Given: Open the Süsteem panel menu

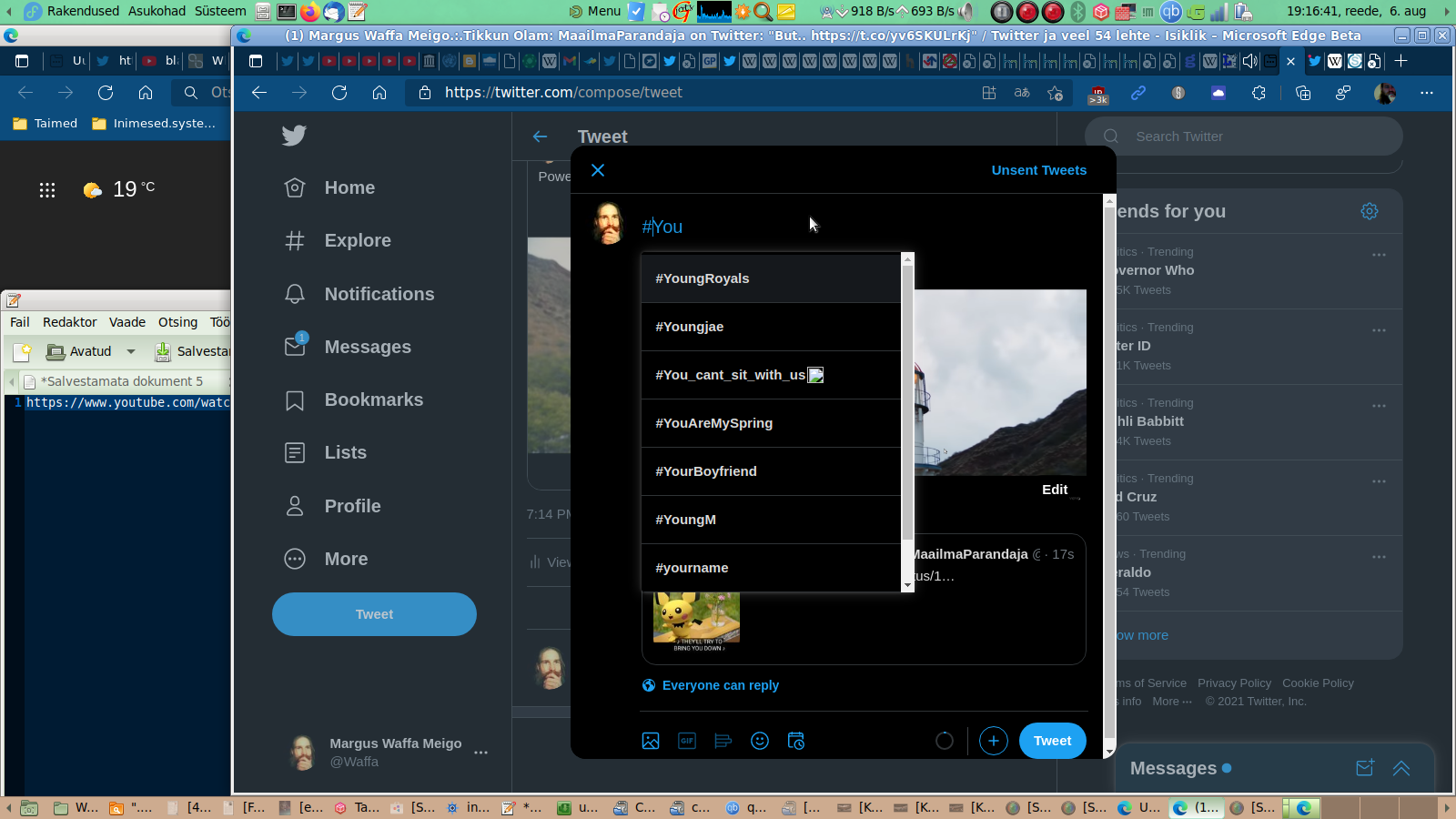Looking at the screenshot, I should click(x=220, y=11).
